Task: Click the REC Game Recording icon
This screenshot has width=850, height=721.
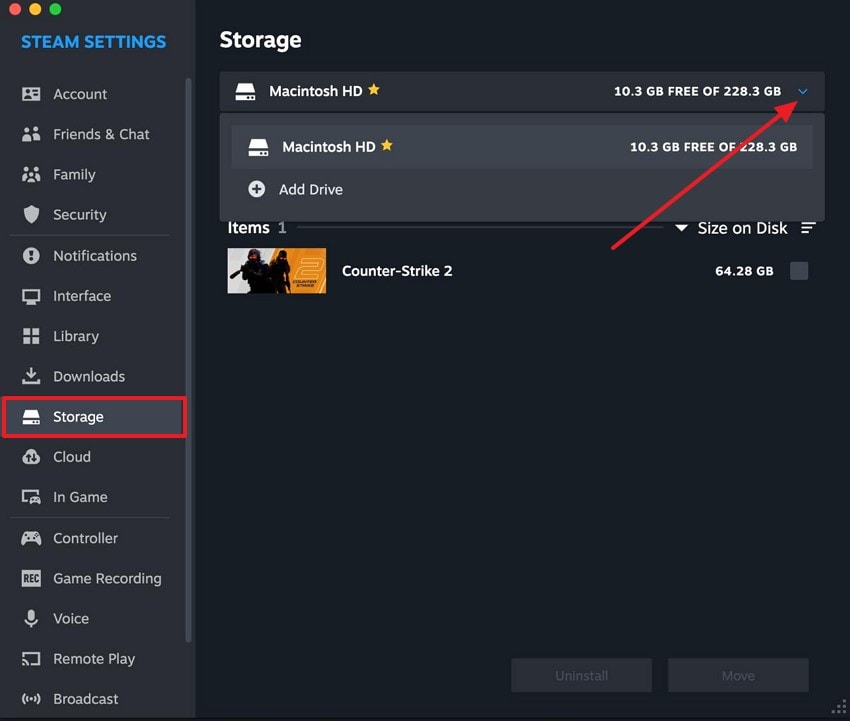Action: [x=31, y=578]
